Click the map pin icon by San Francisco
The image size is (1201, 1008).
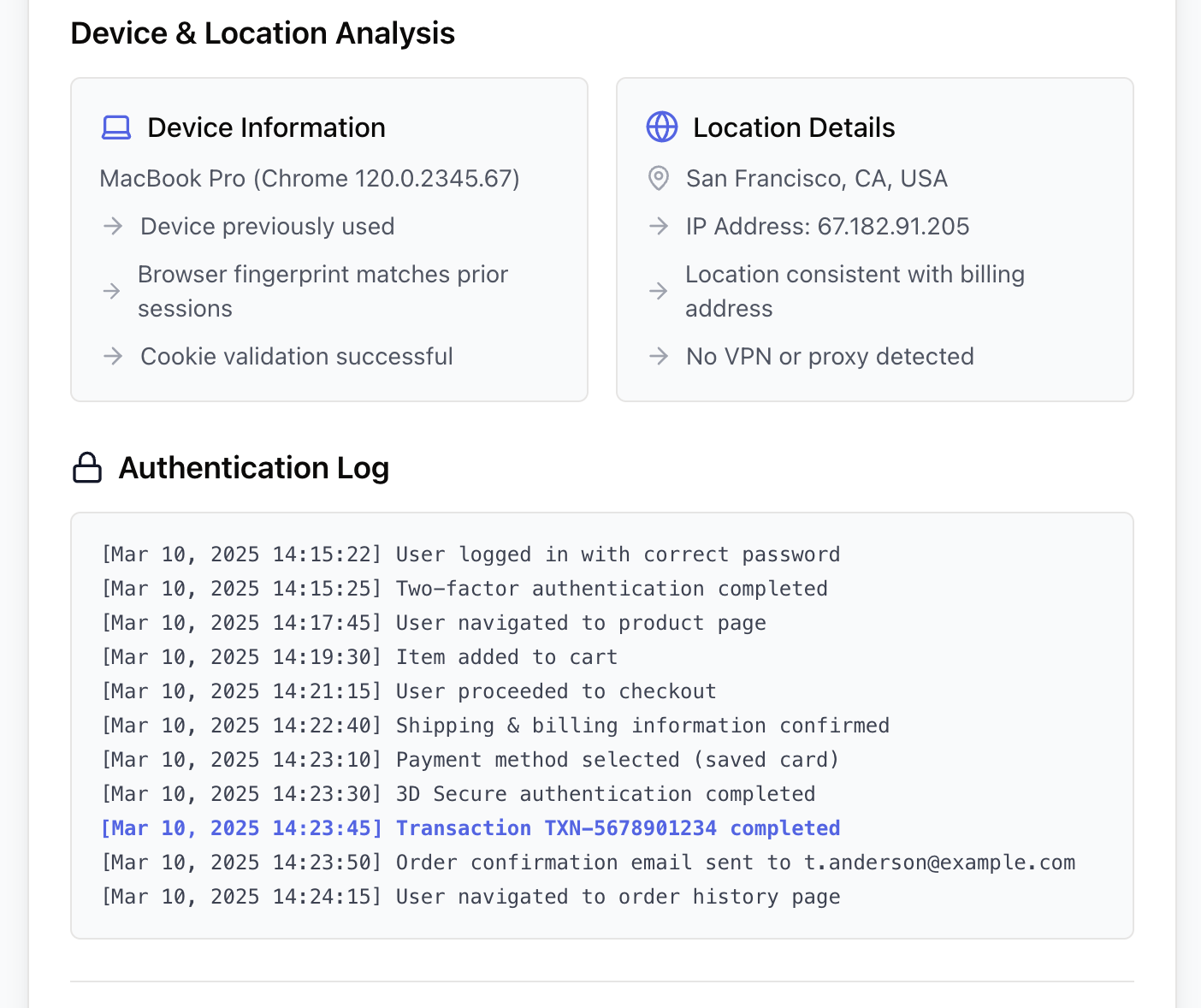(x=658, y=178)
